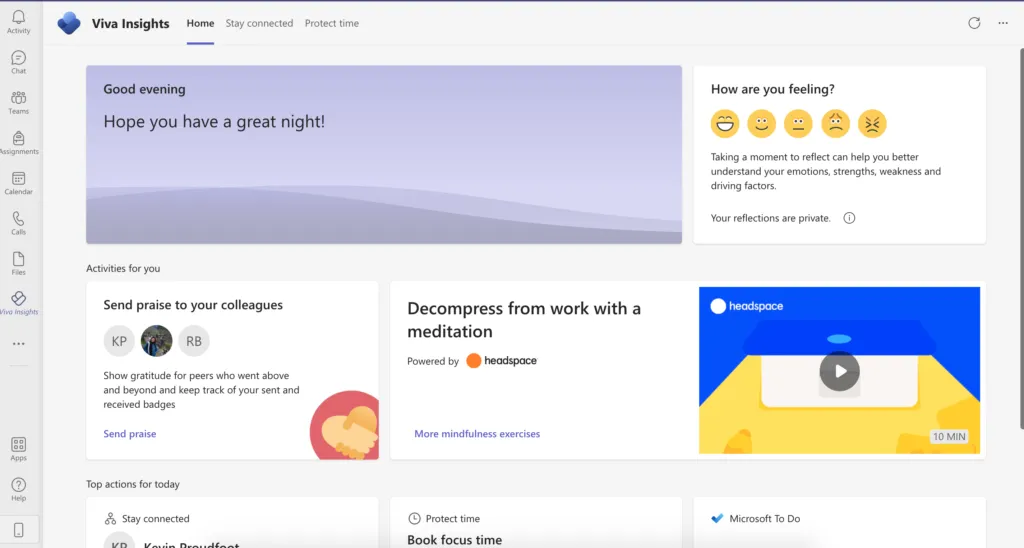1024x548 pixels.
Task: Select the very upset squinting emoji
Action: [x=872, y=123]
